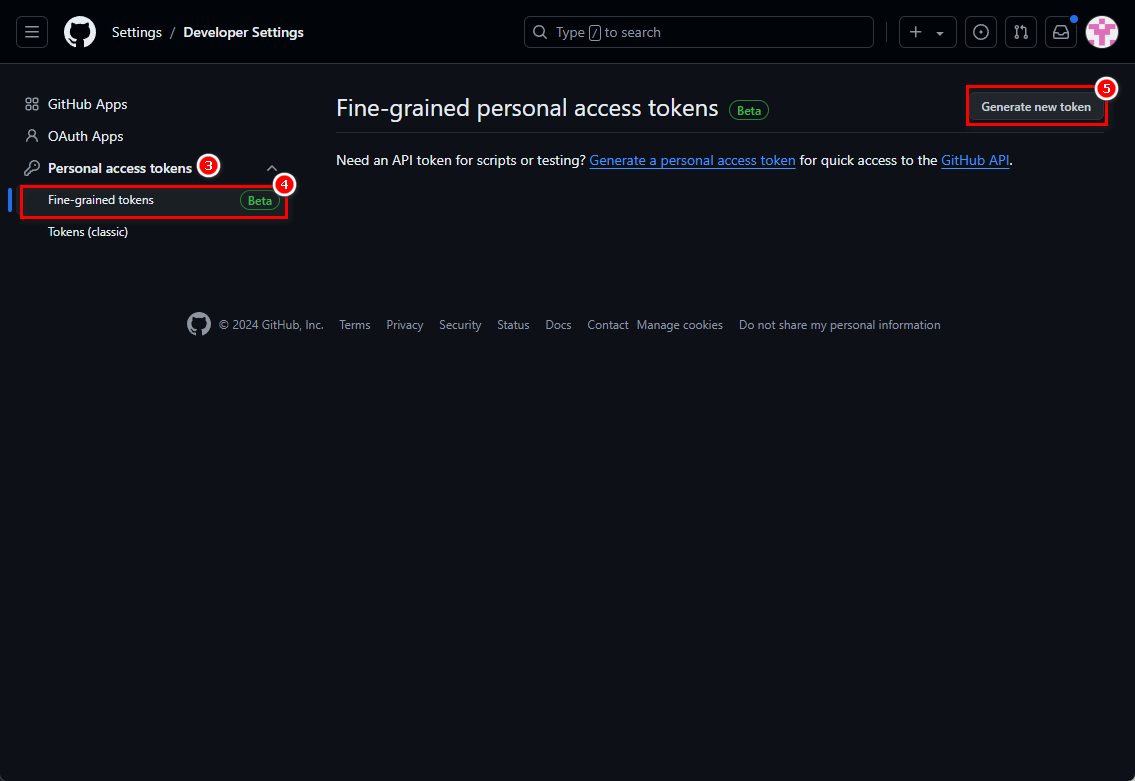This screenshot has width=1135, height=781.
Task: Open the Contact footer link
Action: coord(607,325)
